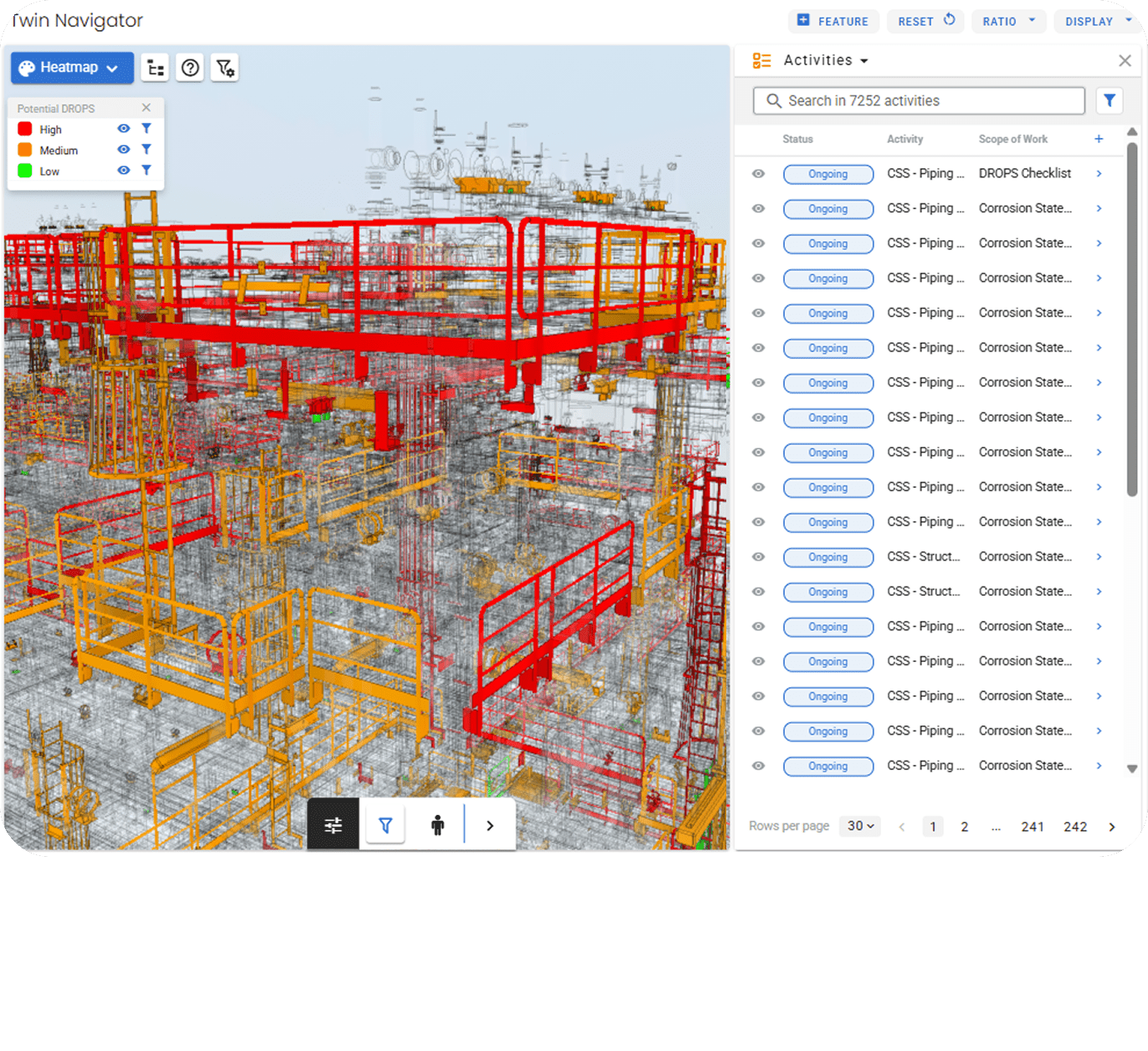This screenshot has height=1051, width=1148.
Task: Filter by High potential DROPS
Action: (x=146, y=129)
